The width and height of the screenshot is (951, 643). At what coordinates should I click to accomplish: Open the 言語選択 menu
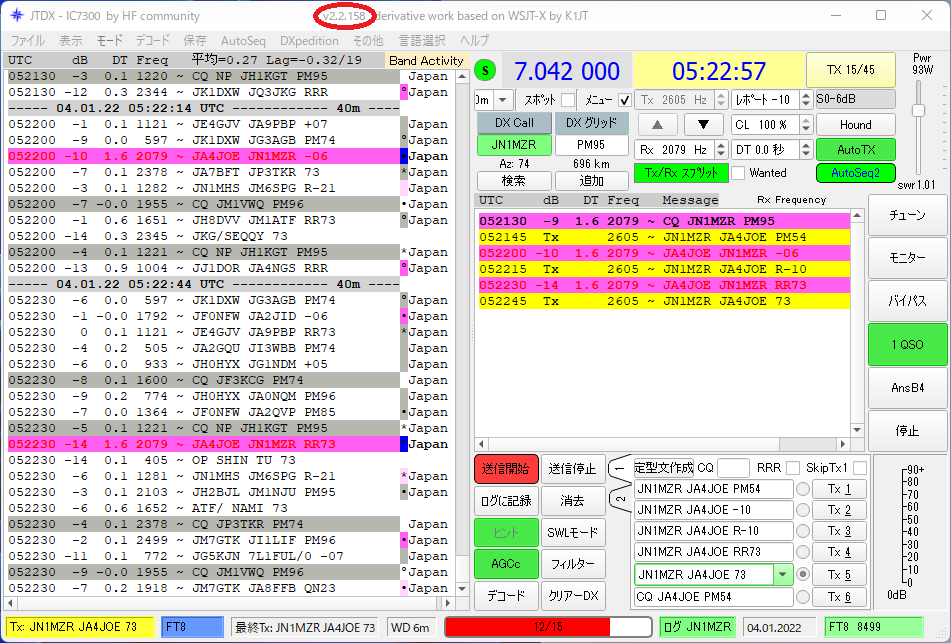422,41
